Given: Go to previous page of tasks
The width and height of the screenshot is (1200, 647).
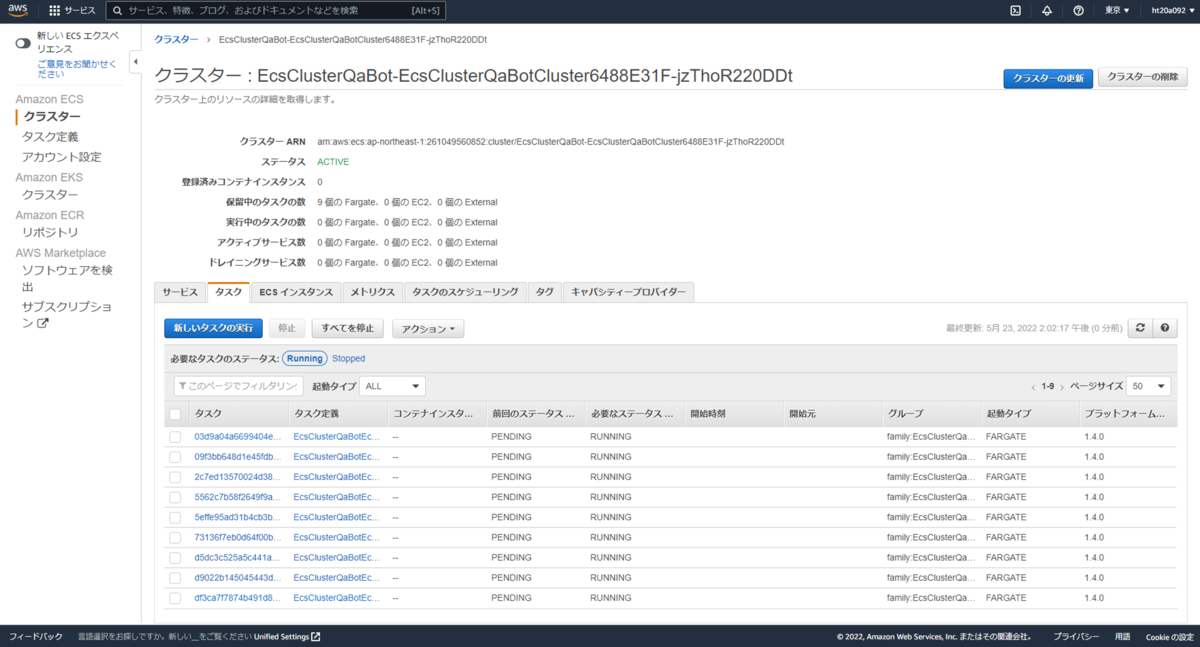Looking at the screenshot, I should point(1033,387).
